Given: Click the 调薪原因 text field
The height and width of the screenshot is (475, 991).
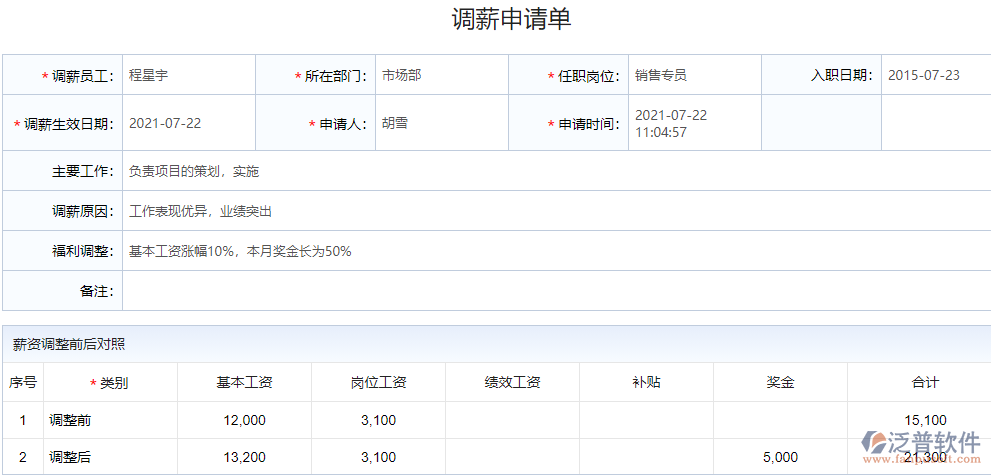Looking at the screenshot, I should pyautogui.click(x=555, y=211).
